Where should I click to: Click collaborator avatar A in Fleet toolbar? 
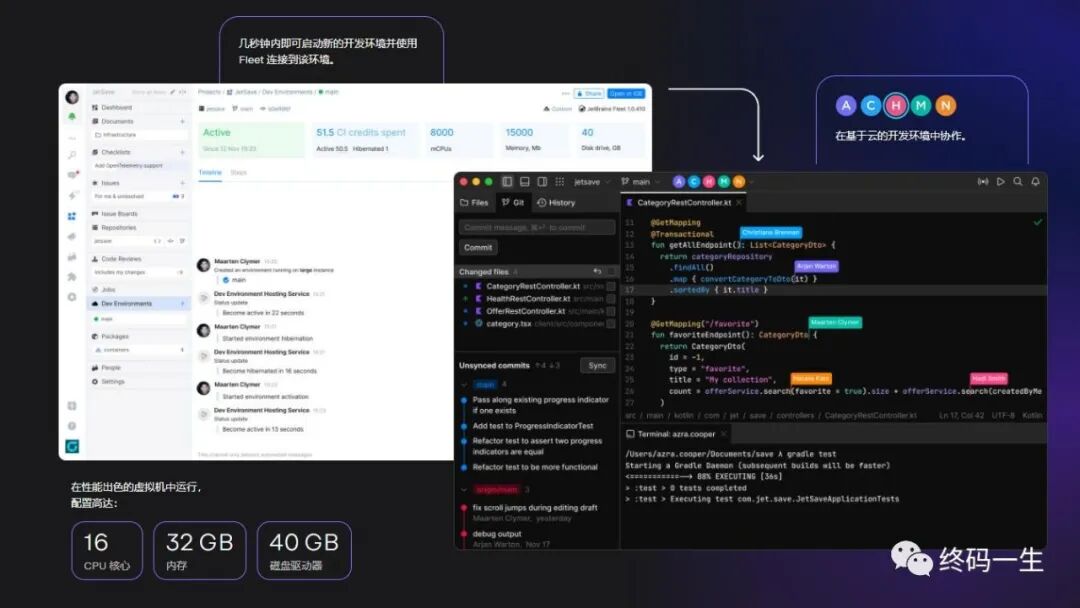tap(678, 182)
